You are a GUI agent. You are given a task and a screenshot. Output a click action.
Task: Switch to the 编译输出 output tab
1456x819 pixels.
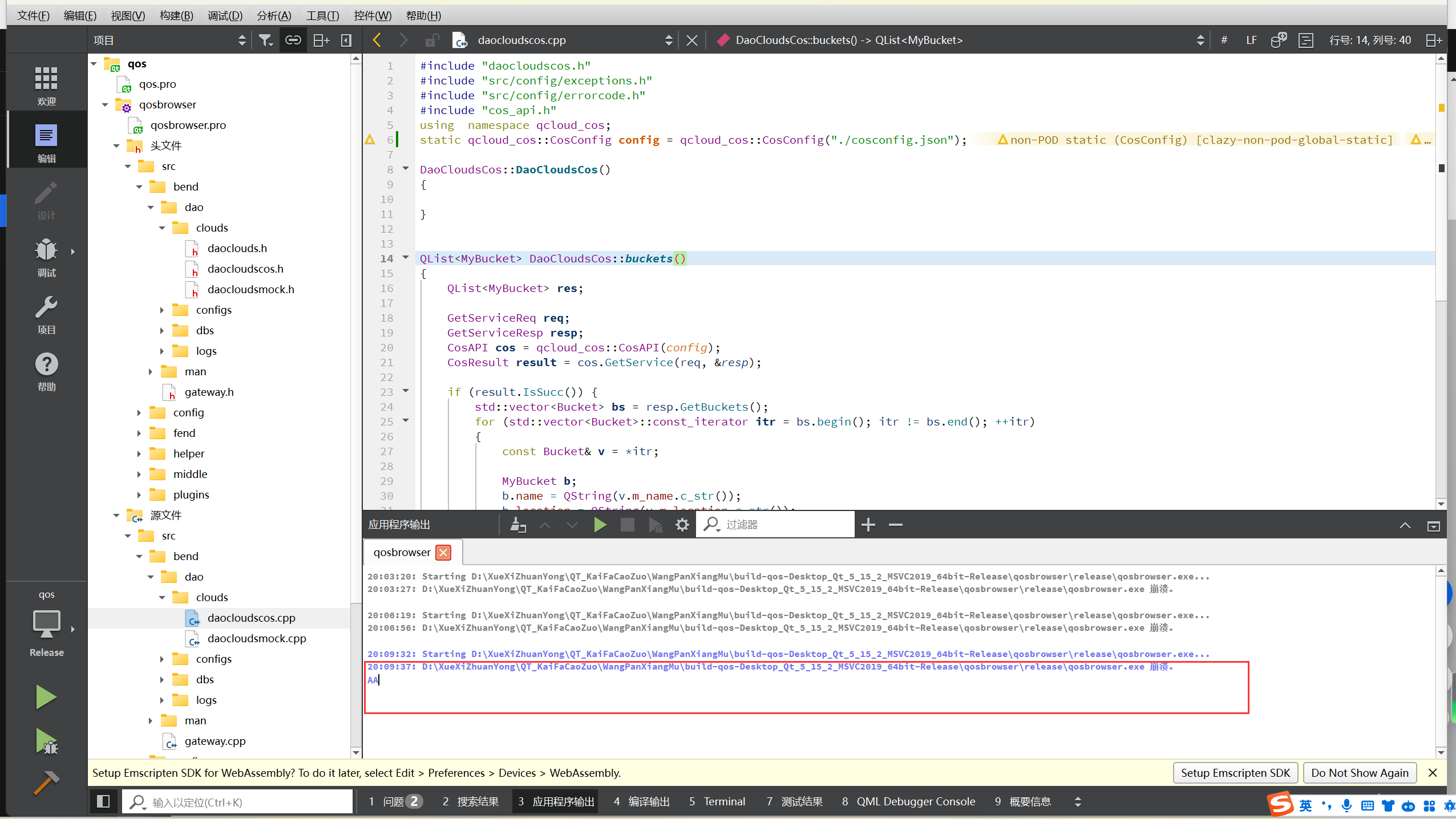click(x=642, y=801)
